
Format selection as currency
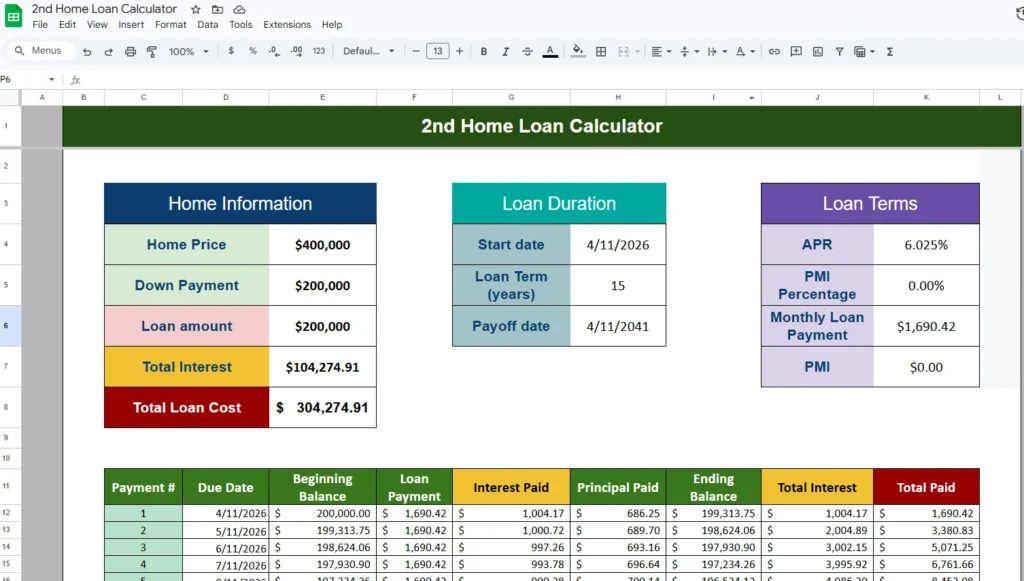coord(231,51)
